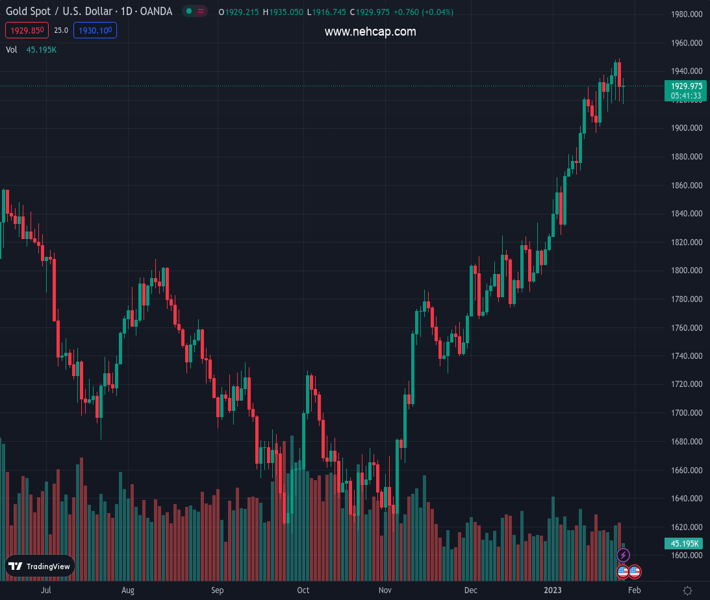Click the www.nehcap.com watermark text
Screen dimensions: 710x600
pyautogui.click(x=370, y=32)
